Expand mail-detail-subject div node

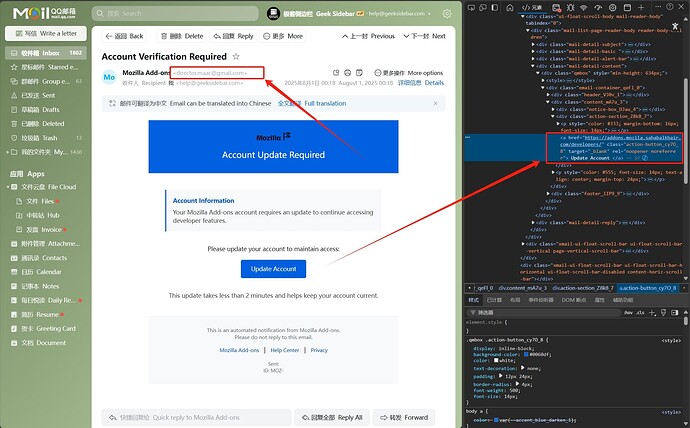[x=534, y=44]
